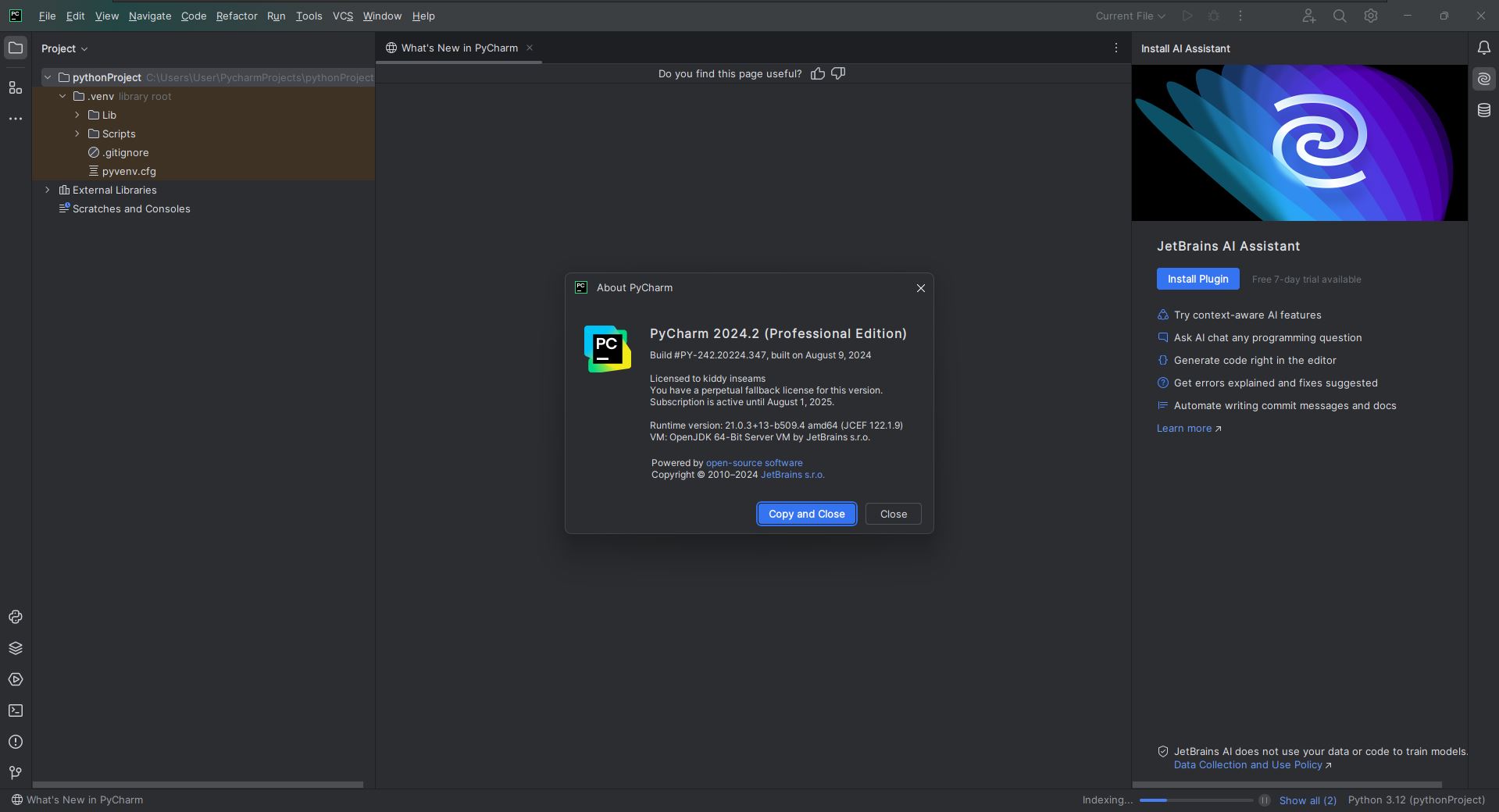Open the Services tool window
The image size is (1499, 812).
16,679
